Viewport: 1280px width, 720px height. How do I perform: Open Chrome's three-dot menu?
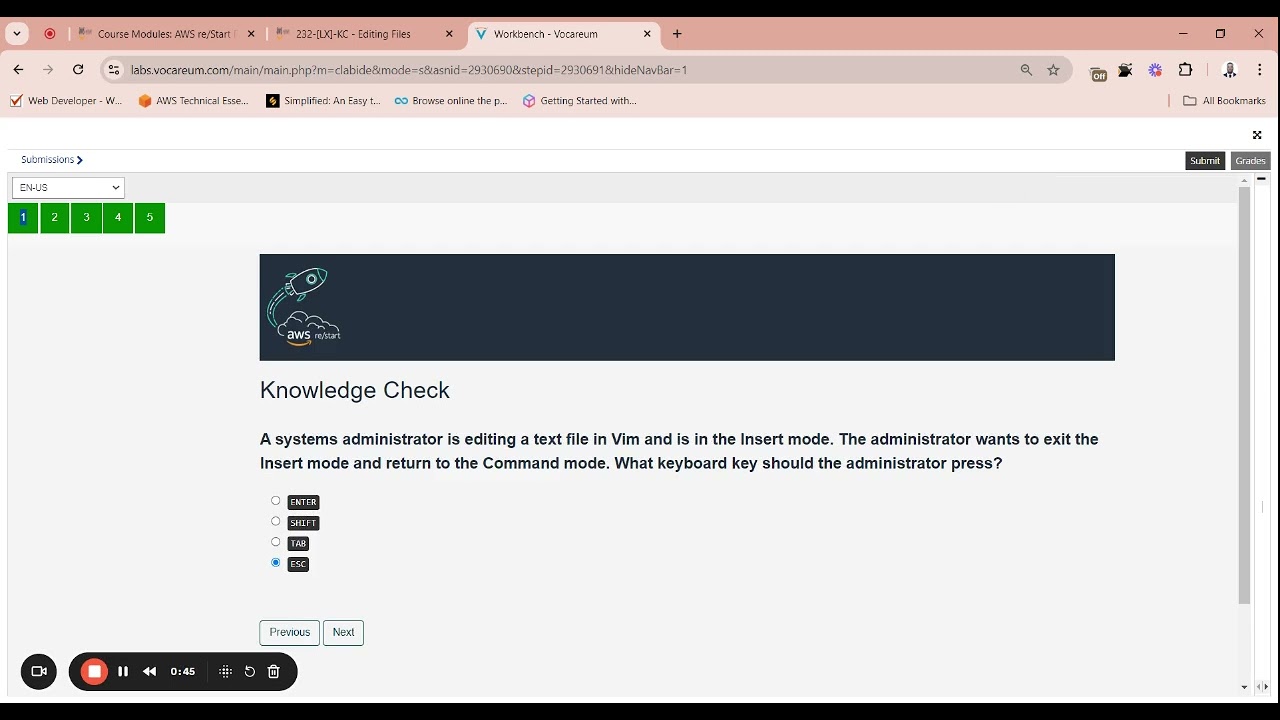pyautogui.click(x=1259, y=70)
